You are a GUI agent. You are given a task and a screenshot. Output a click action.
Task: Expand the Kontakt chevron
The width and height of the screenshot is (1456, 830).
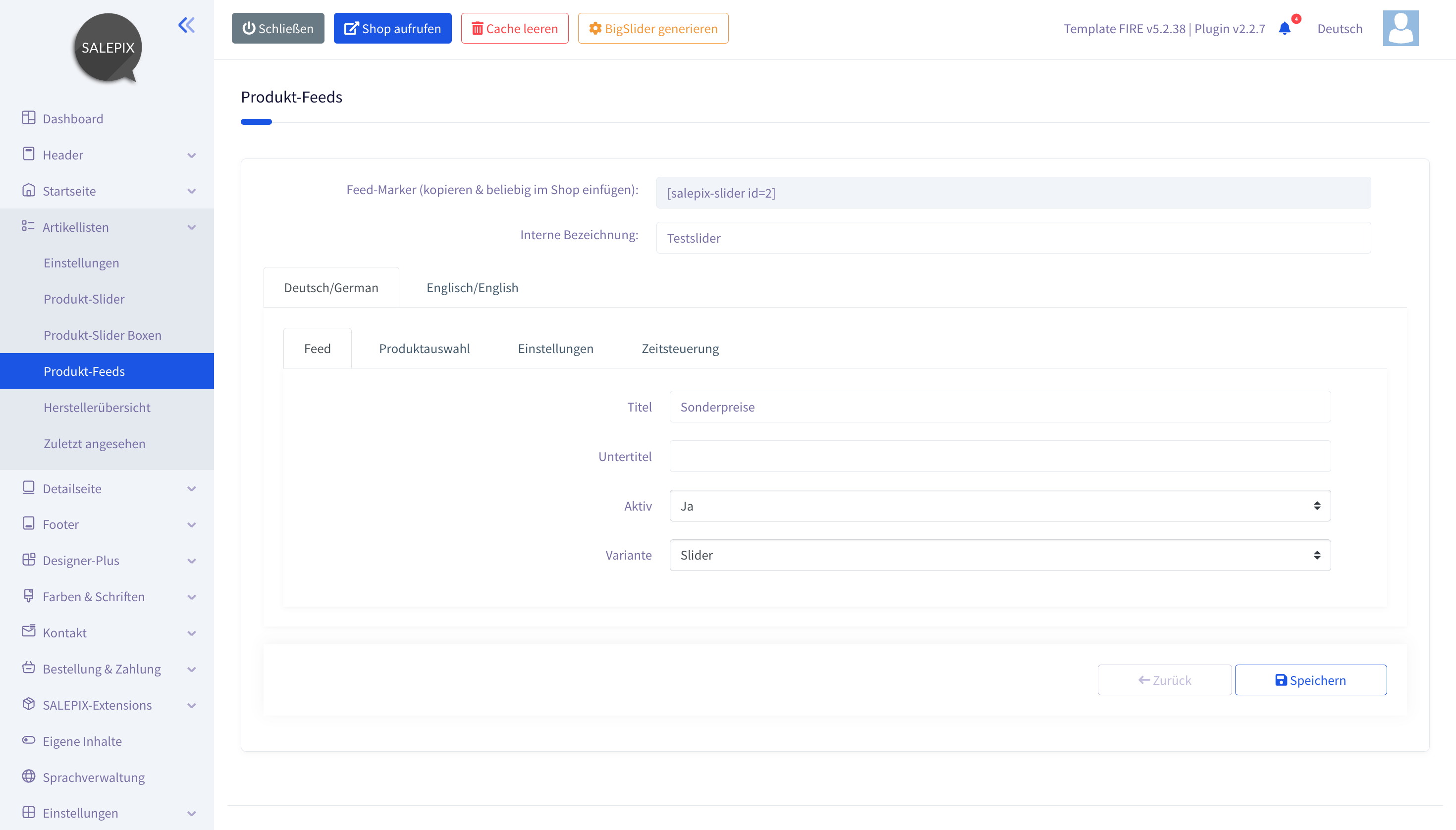[192, 633]
